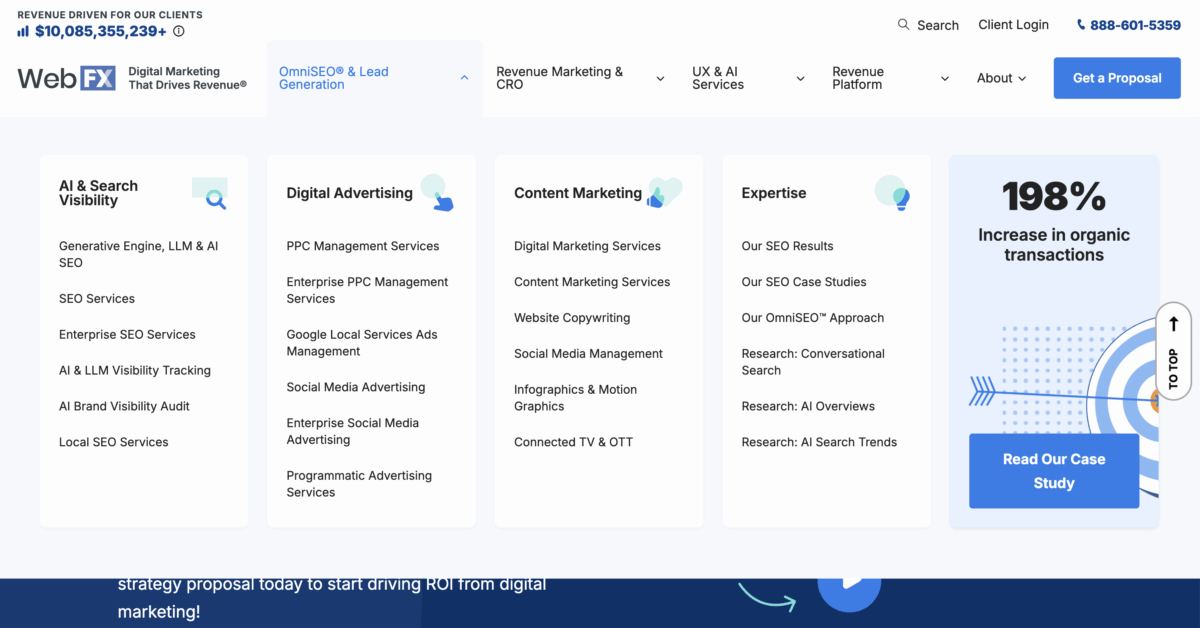Go to Content Marketing Services
1200x628 pixels.
click(x=592, y=282)
